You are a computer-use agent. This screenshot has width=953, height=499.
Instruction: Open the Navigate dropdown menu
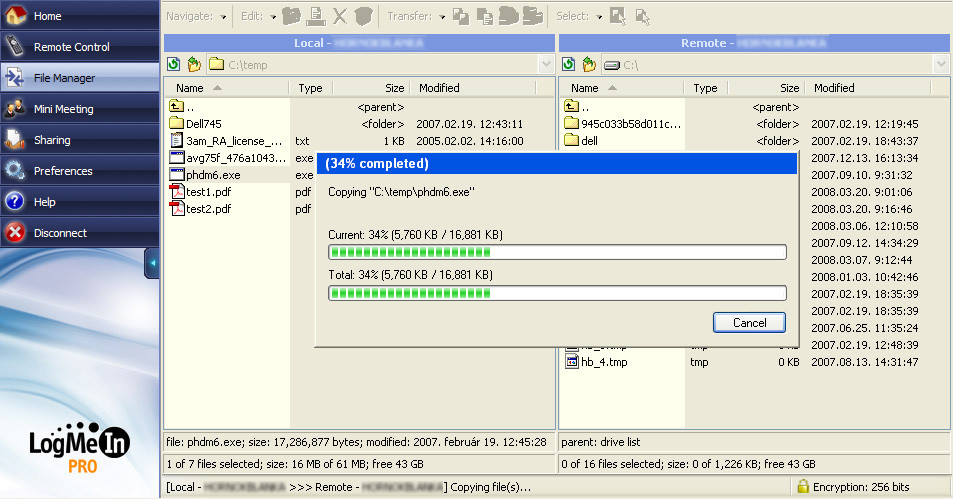click(197, 16)
